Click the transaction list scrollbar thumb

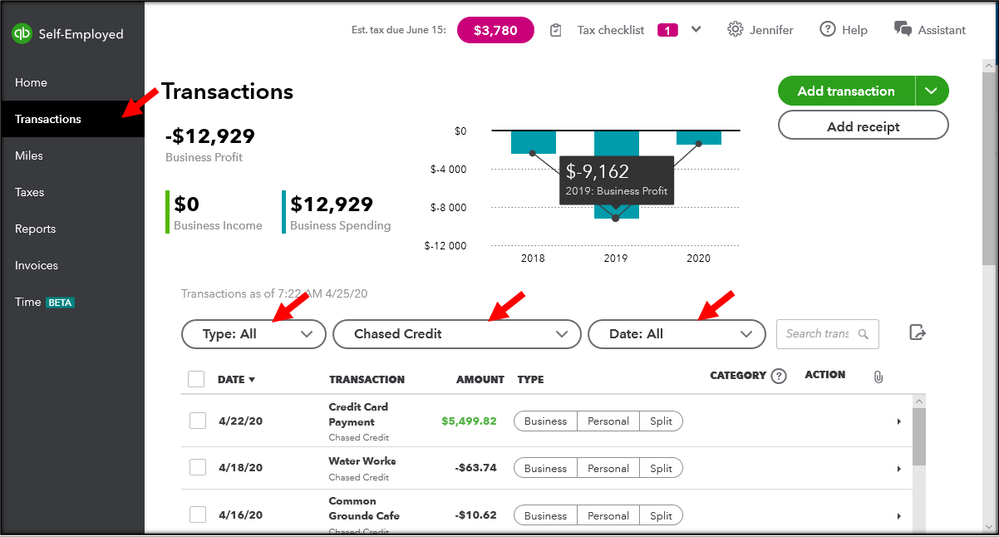pyautogui.click(x=919, y=436)
